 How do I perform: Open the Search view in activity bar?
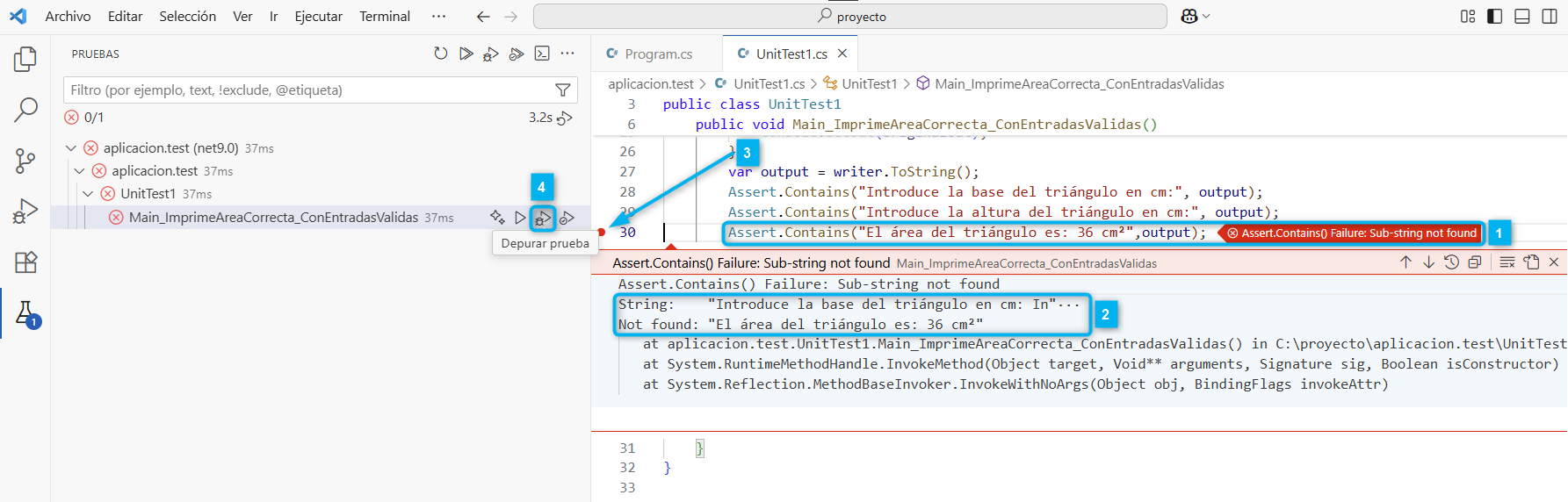[25, 111]
